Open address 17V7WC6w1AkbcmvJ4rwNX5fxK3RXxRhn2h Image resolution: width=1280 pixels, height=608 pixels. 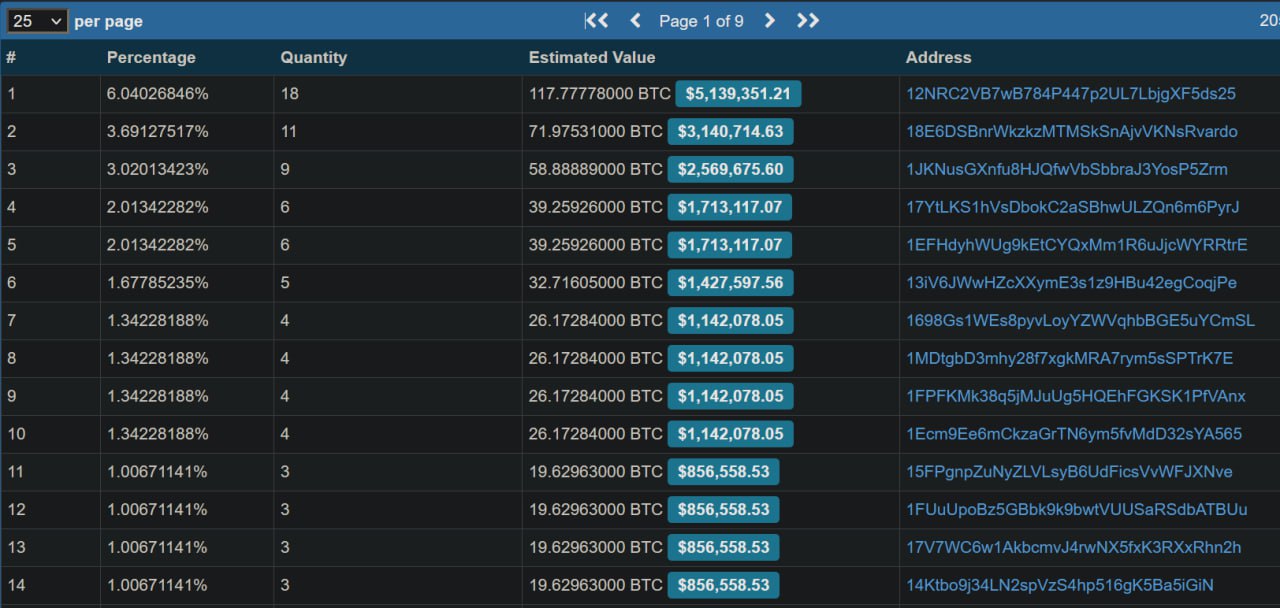coord(1074,547)
